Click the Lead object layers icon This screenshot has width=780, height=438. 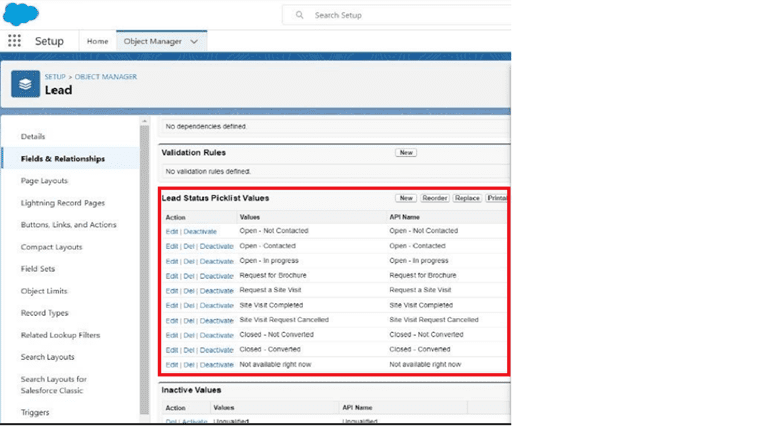[26, 84]
